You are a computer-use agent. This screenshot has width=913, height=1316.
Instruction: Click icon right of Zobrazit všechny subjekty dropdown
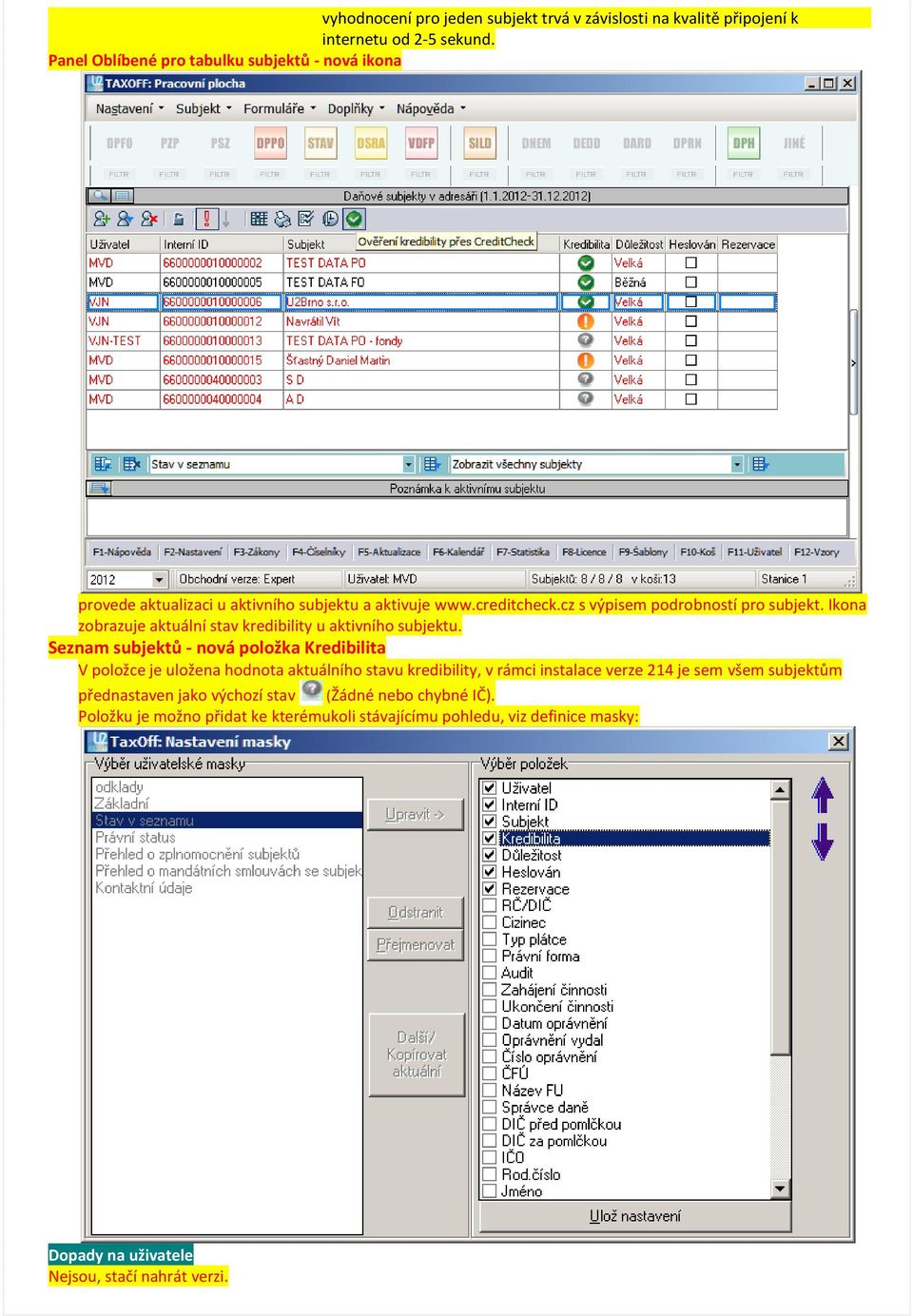pos(760,464)
